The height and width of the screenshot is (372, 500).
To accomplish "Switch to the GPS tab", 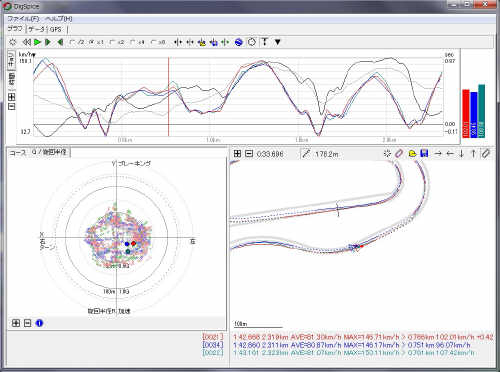I will click(56, 29).
